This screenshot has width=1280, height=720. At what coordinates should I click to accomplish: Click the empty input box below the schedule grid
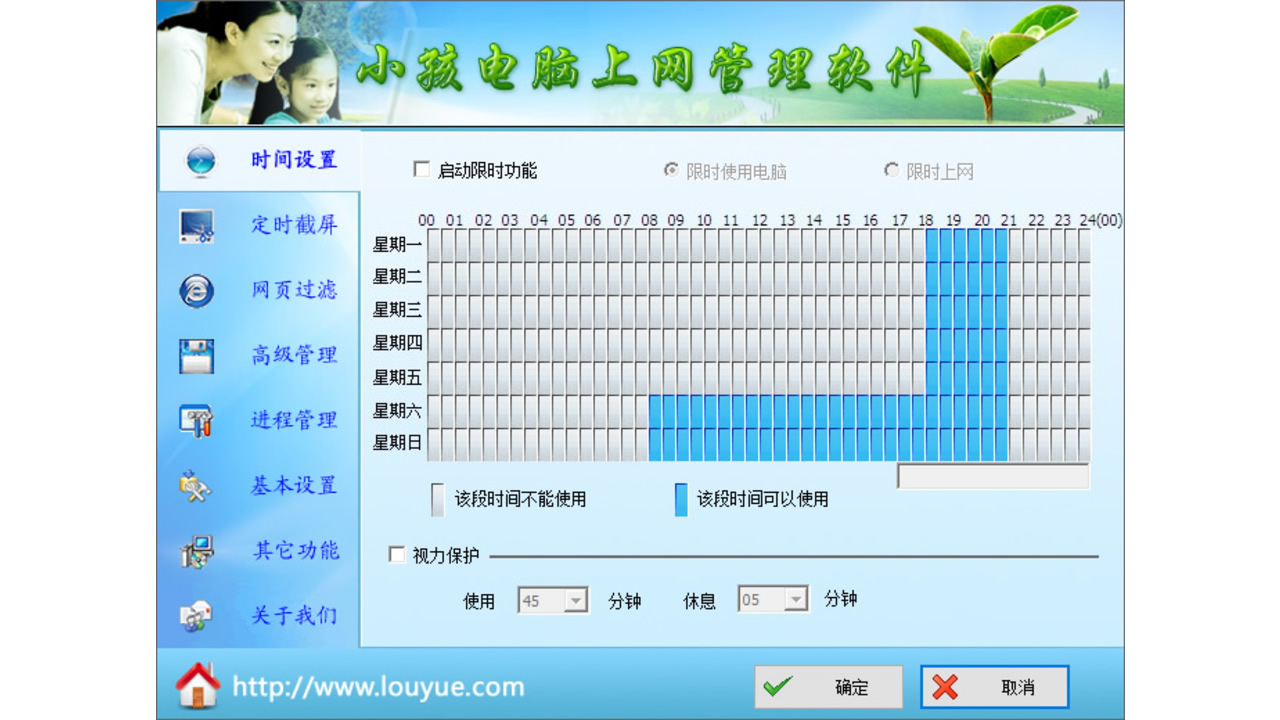[x=994, y=478]
